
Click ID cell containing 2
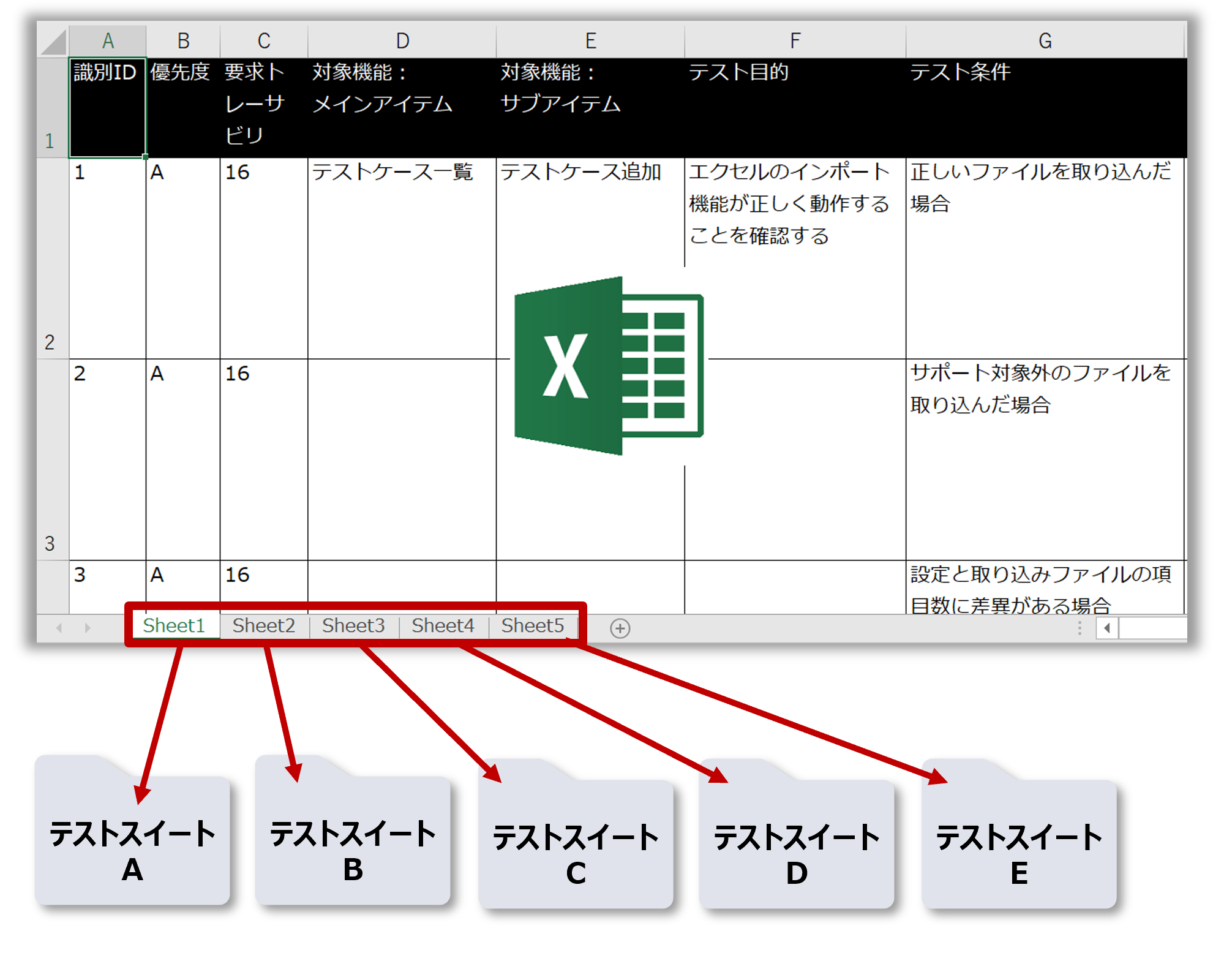[x=108, y=459]
